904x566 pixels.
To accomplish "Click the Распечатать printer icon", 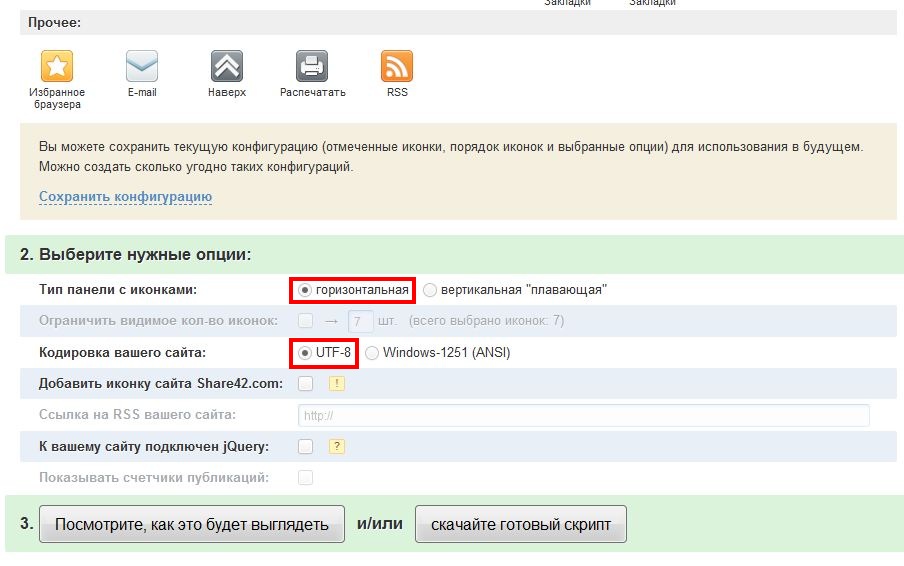I will click(312, 67).
